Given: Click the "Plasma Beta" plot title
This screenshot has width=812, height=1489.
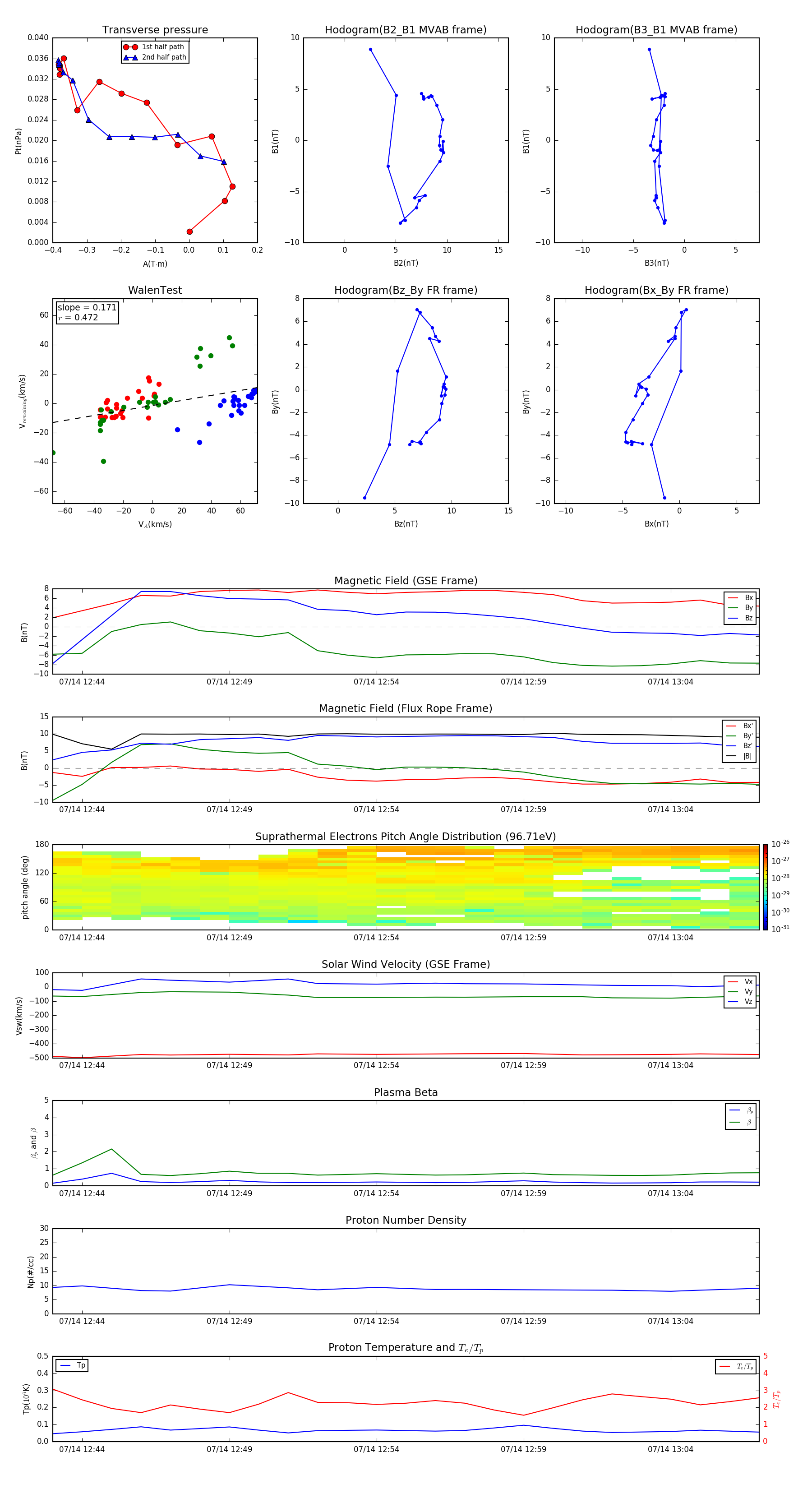Looking at the screenshot, I should click(x=406, y=1092).
